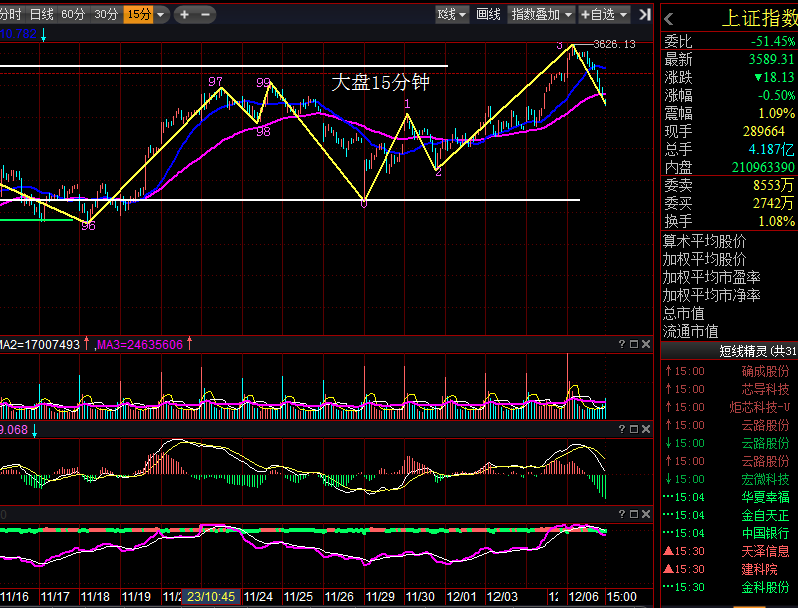Screen dimensions: 798x608
Task: Open 金科股份 alert row
Action: pos(729,587)
